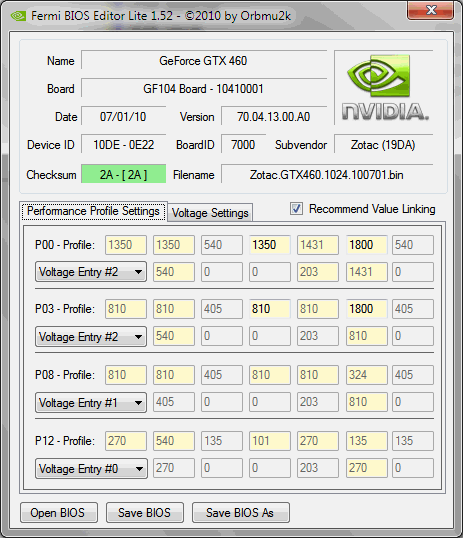Click the 1431 field in P00 top row

(318, 245)
